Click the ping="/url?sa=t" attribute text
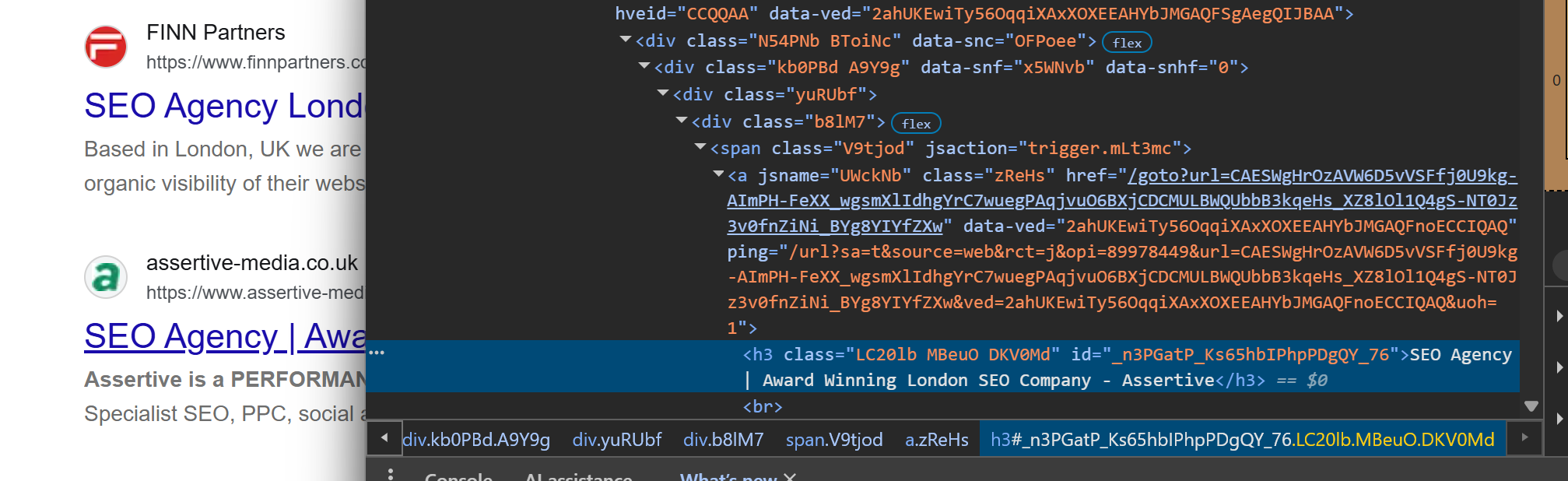The height and width of the screenshot is (481, 1568). click(1122, 290)
